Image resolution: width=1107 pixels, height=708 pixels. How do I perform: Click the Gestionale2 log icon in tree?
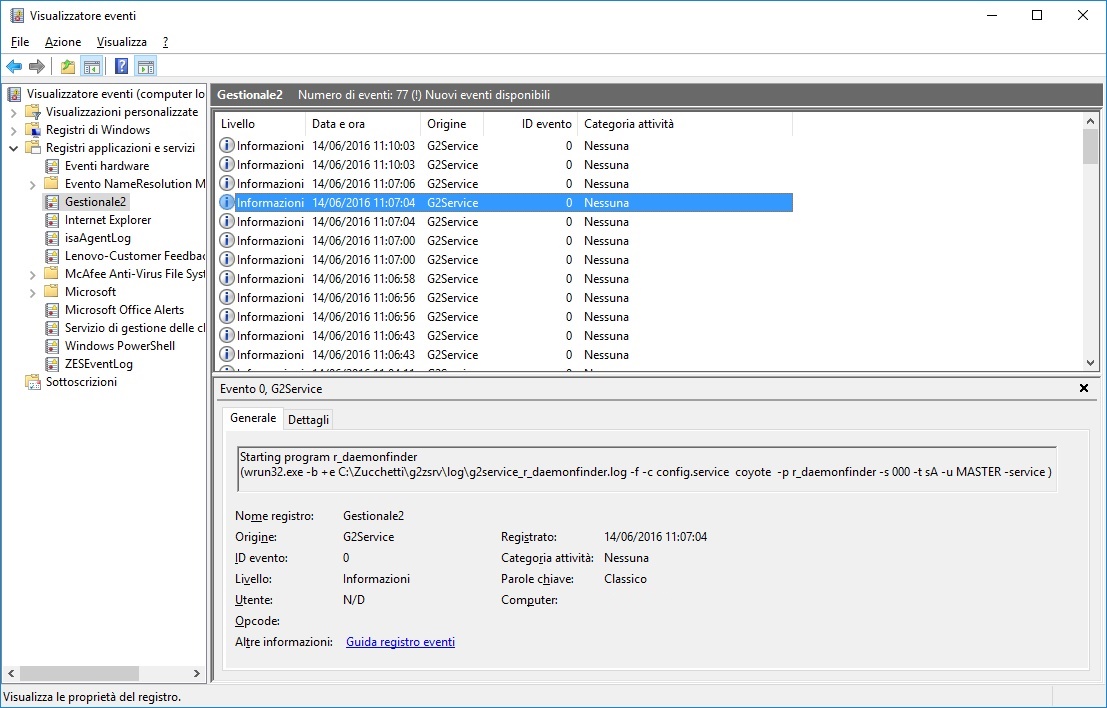tap(52, 202)
